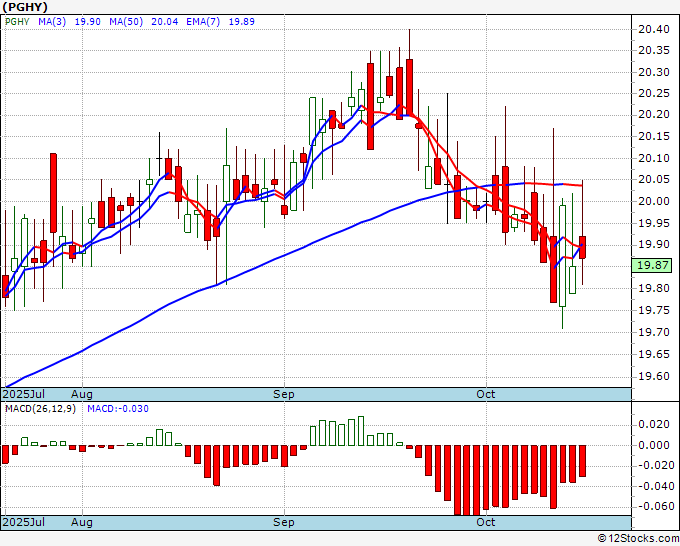Select the 20.05 price axis label
The height and width of the screenshot is (546, 680).
click(654, 180)
